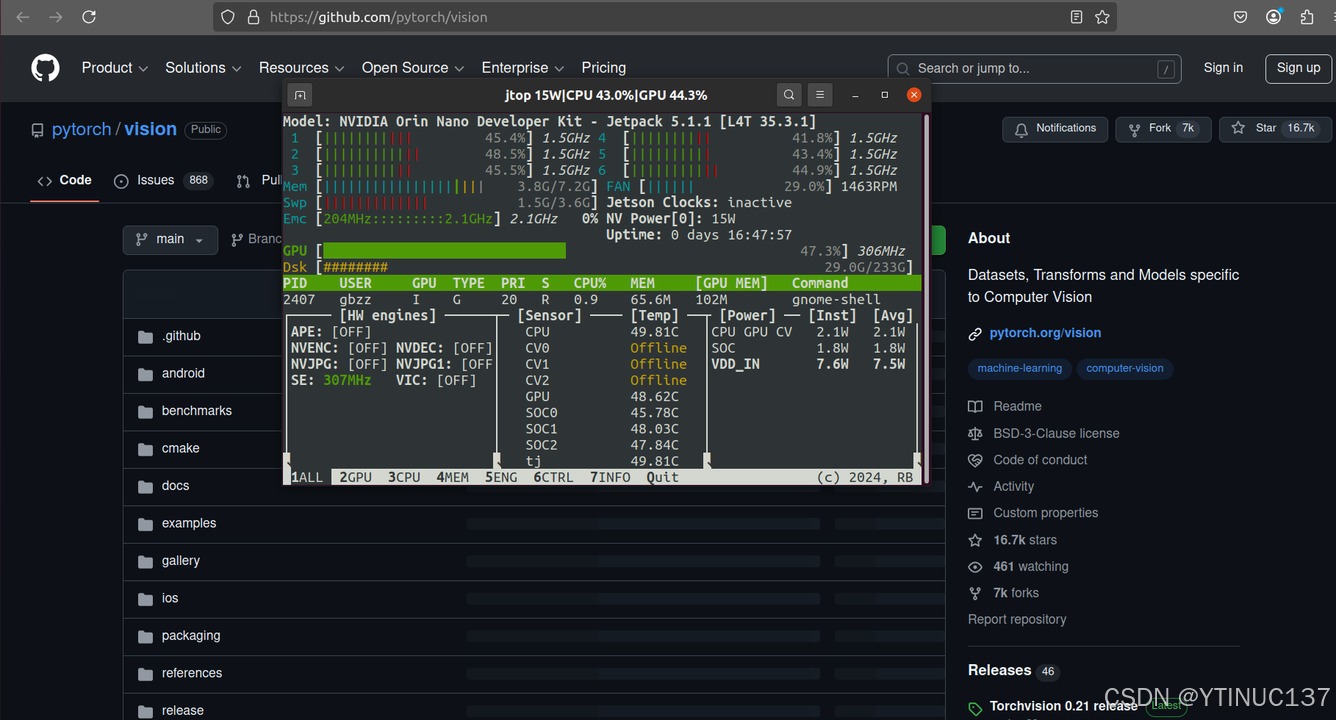Screen dimensions: 1336x720
Task: Open the docs folder
Action: pyautogui.click(x=175, y=486)
